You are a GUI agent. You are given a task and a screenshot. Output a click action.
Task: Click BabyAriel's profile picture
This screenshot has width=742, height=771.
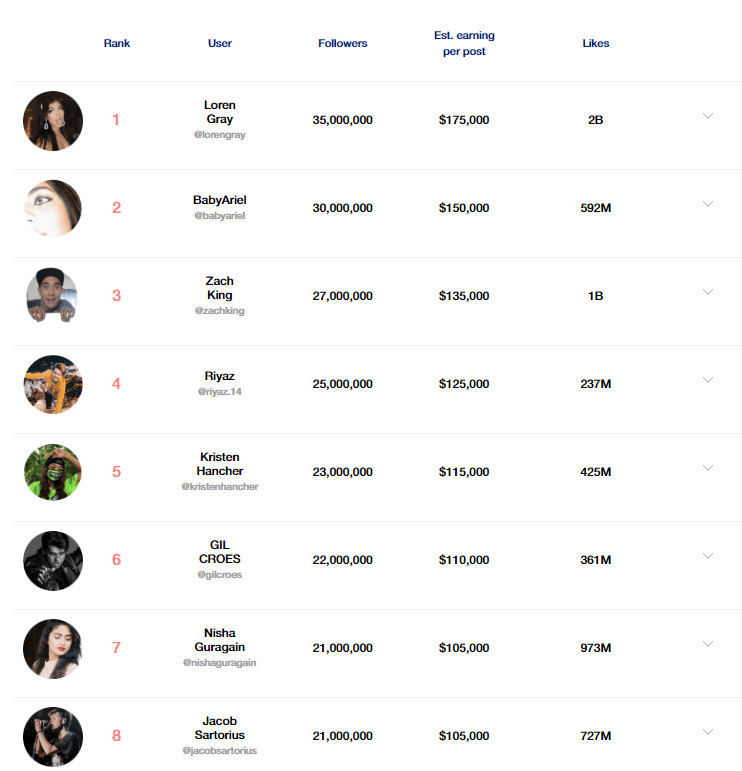click(53, 208)
